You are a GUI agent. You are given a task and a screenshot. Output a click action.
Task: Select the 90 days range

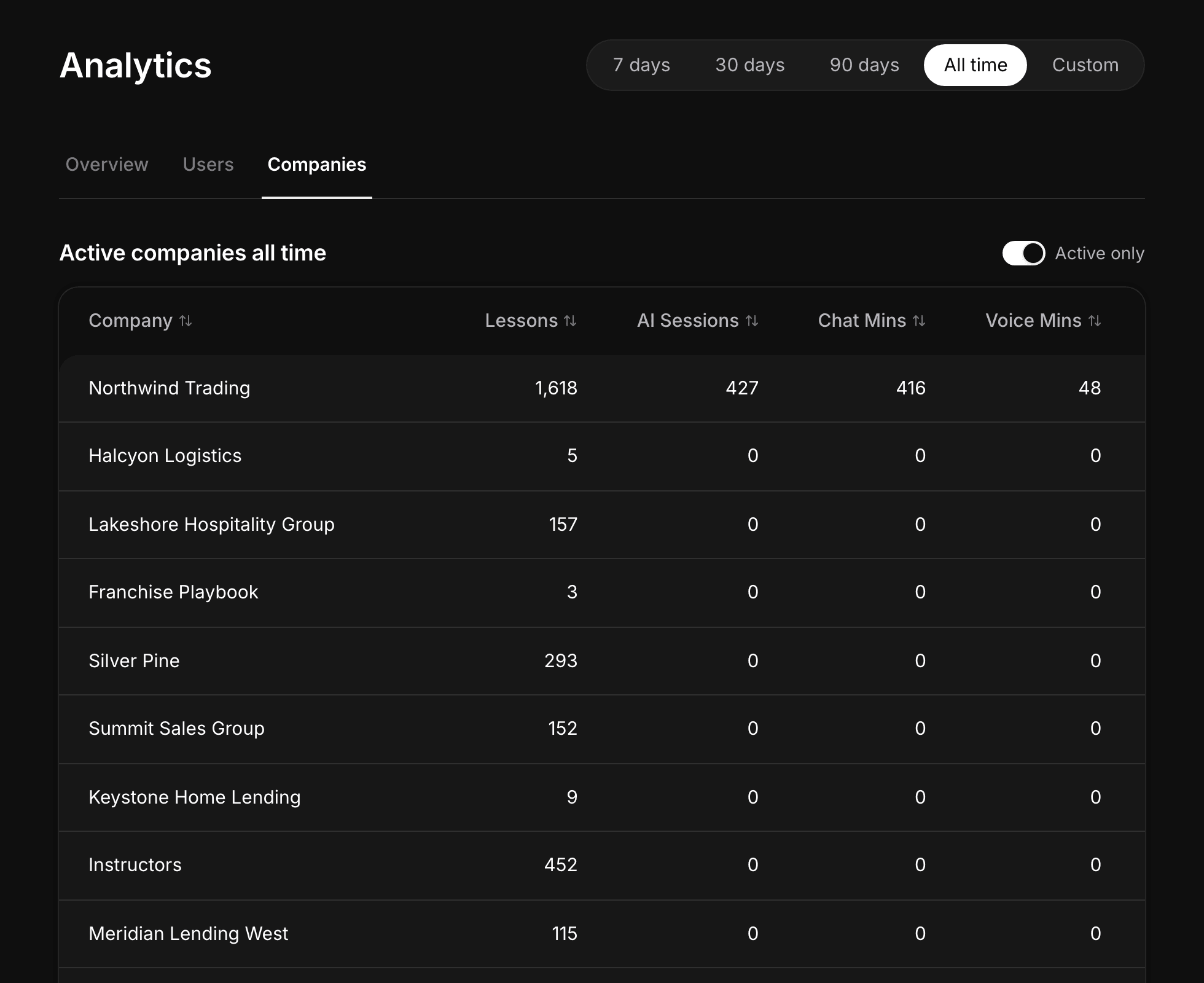click(864, 65)
